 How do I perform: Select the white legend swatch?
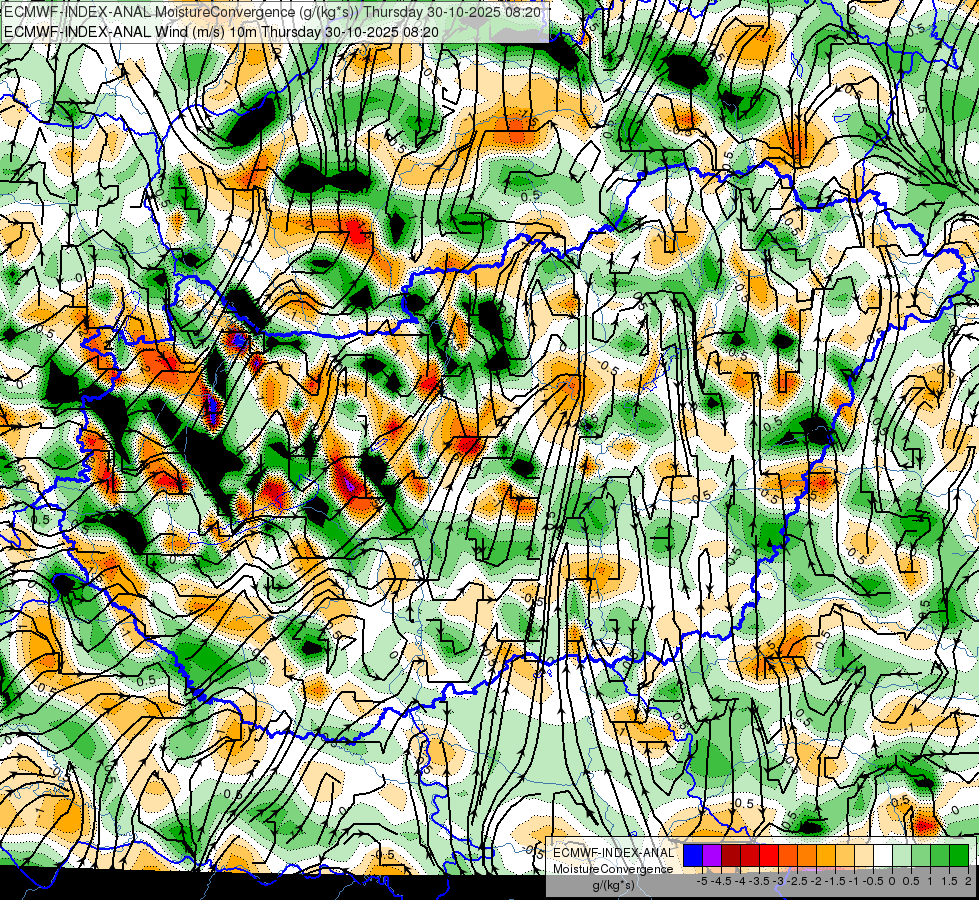pos(883,855)
